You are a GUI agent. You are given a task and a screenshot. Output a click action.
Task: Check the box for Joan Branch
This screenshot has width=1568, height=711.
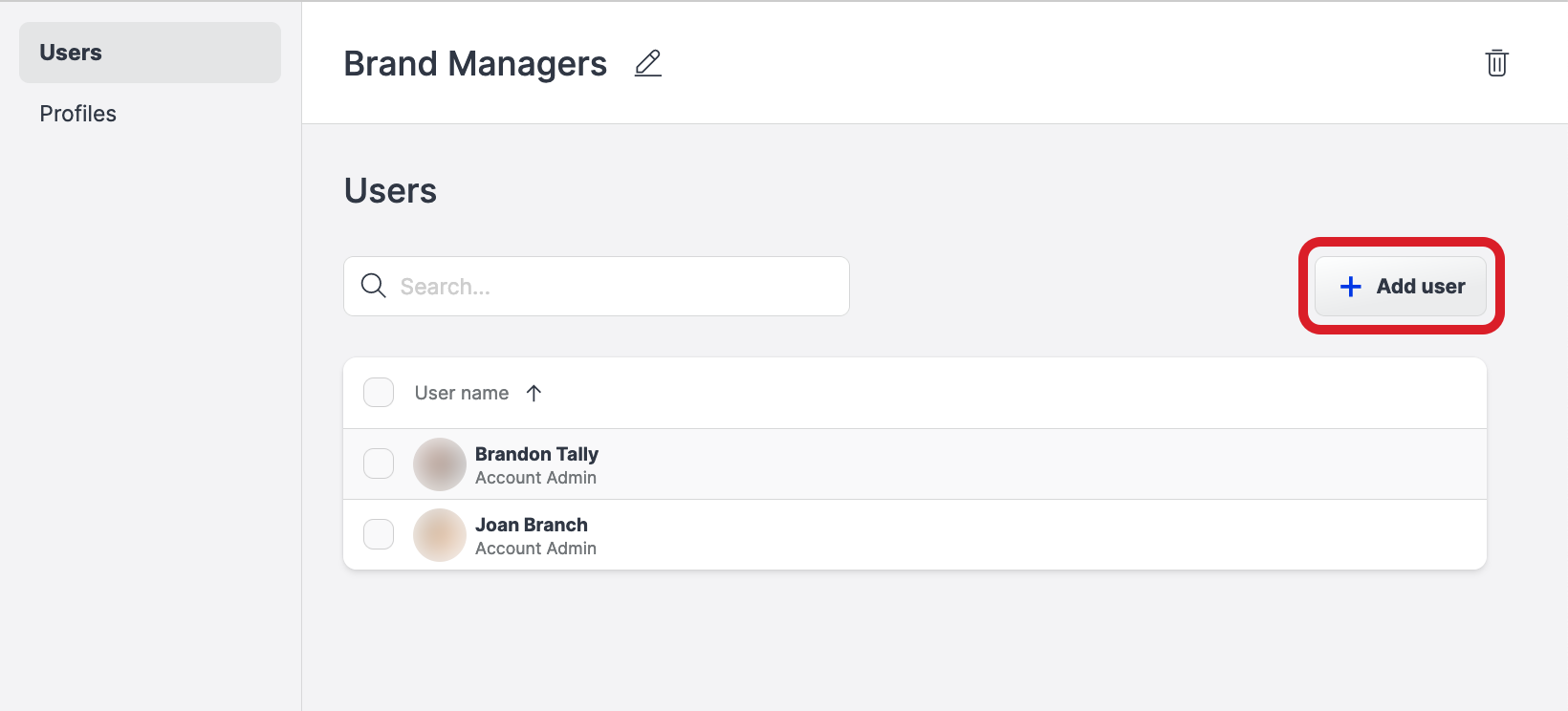click(379, 534)
